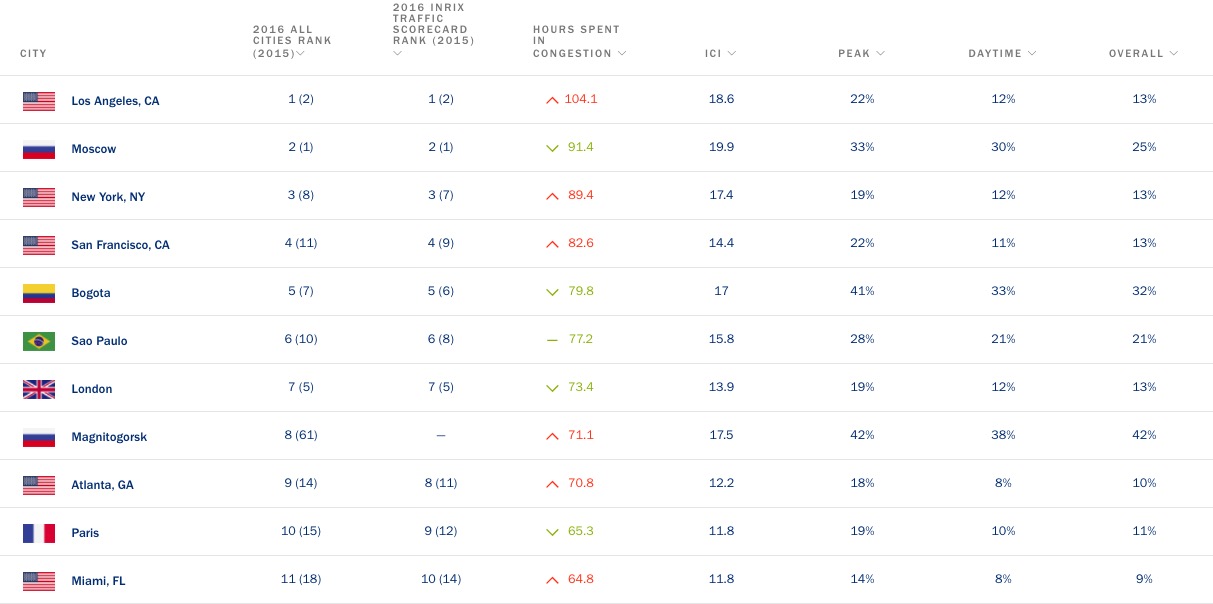Viewport: 1213px width, 604px height.
Task: Sort by Overall congestion column
Action: tap(1142, 53)
